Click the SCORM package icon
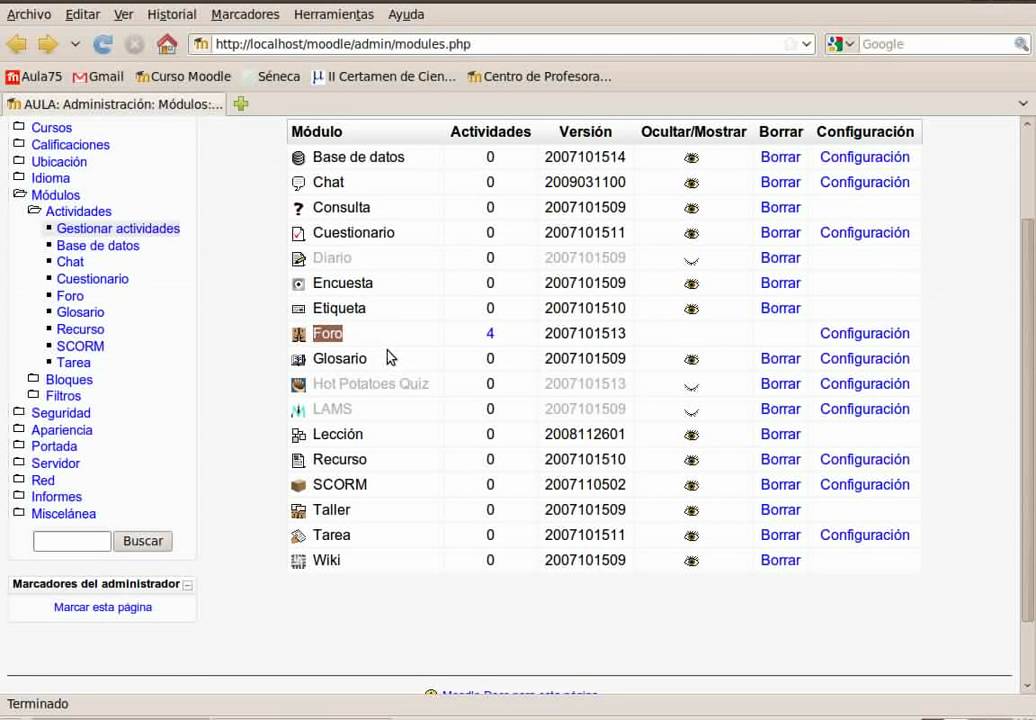Viewport: 1036px width, 720px height. (299, 486)
